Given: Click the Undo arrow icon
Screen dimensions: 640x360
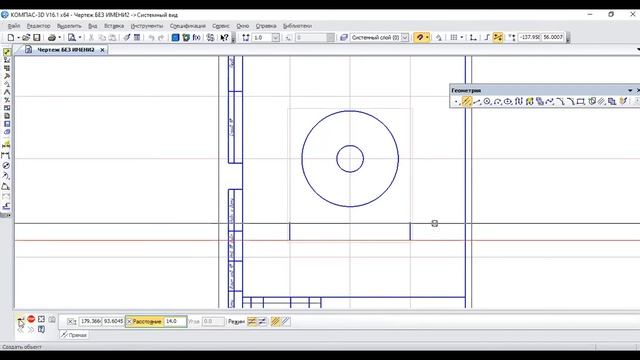Looking at the screenshot, I should (151, 38).
